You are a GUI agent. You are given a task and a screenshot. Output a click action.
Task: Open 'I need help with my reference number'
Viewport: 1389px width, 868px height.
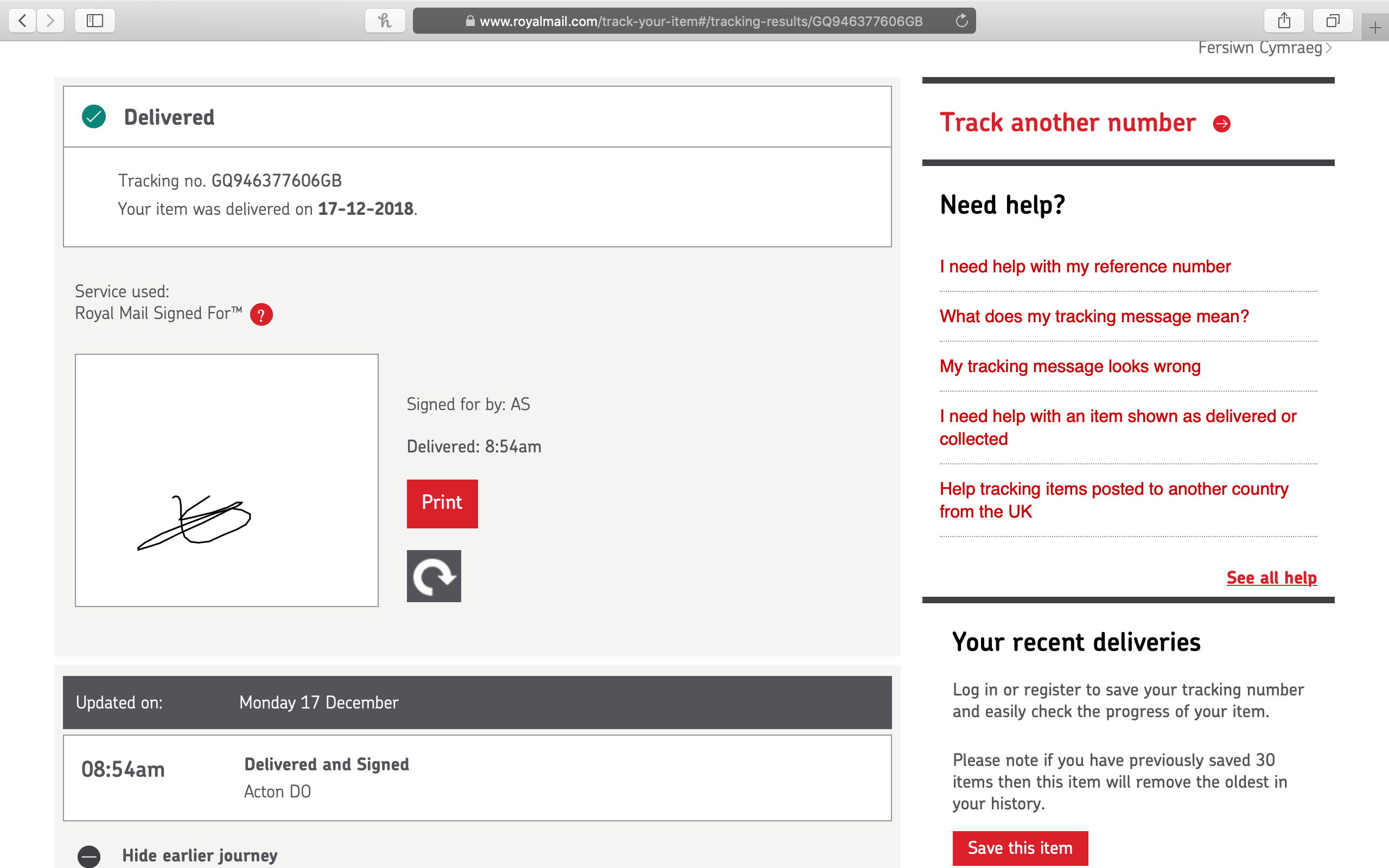click(x=1085, y=266)
